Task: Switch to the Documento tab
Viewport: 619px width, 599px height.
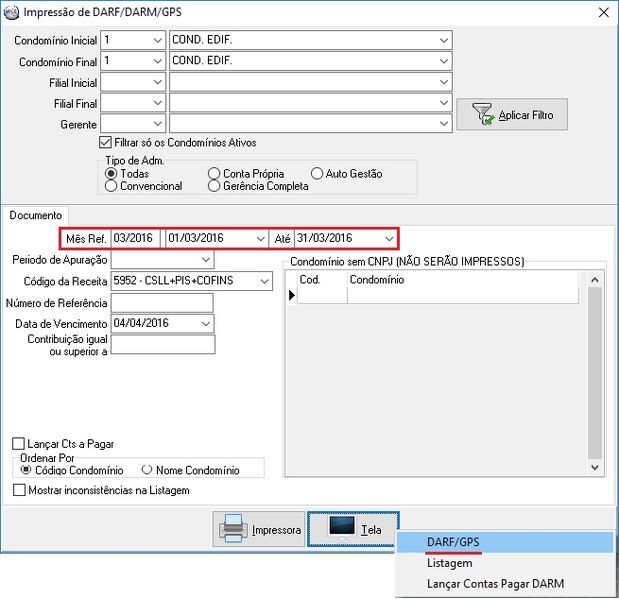Action: tap(37, 215)
